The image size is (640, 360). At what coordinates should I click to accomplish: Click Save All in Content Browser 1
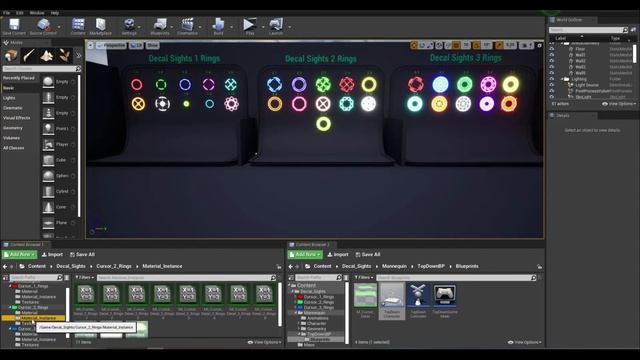point(82,254)
